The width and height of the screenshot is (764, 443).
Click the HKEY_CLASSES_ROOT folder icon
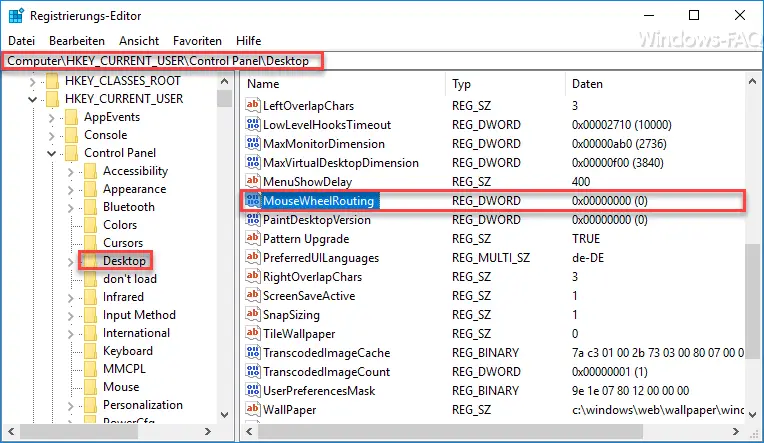coord(53,81)
